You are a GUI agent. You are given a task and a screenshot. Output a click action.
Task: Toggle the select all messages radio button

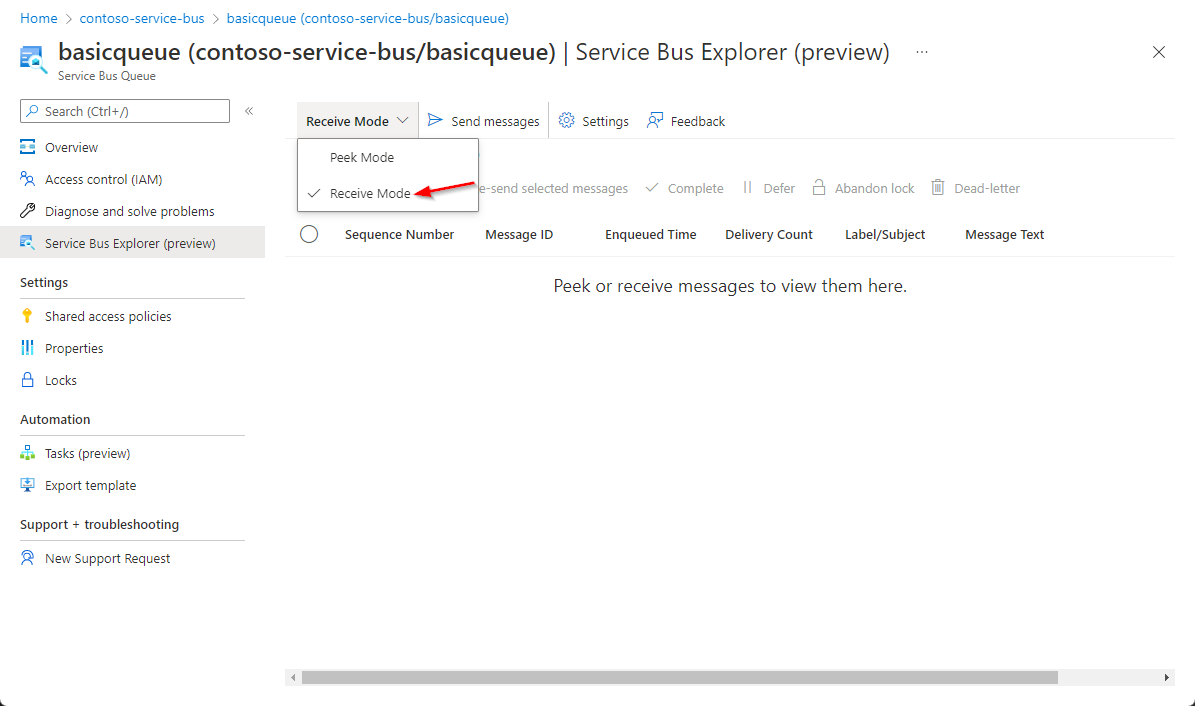point(309,234)
